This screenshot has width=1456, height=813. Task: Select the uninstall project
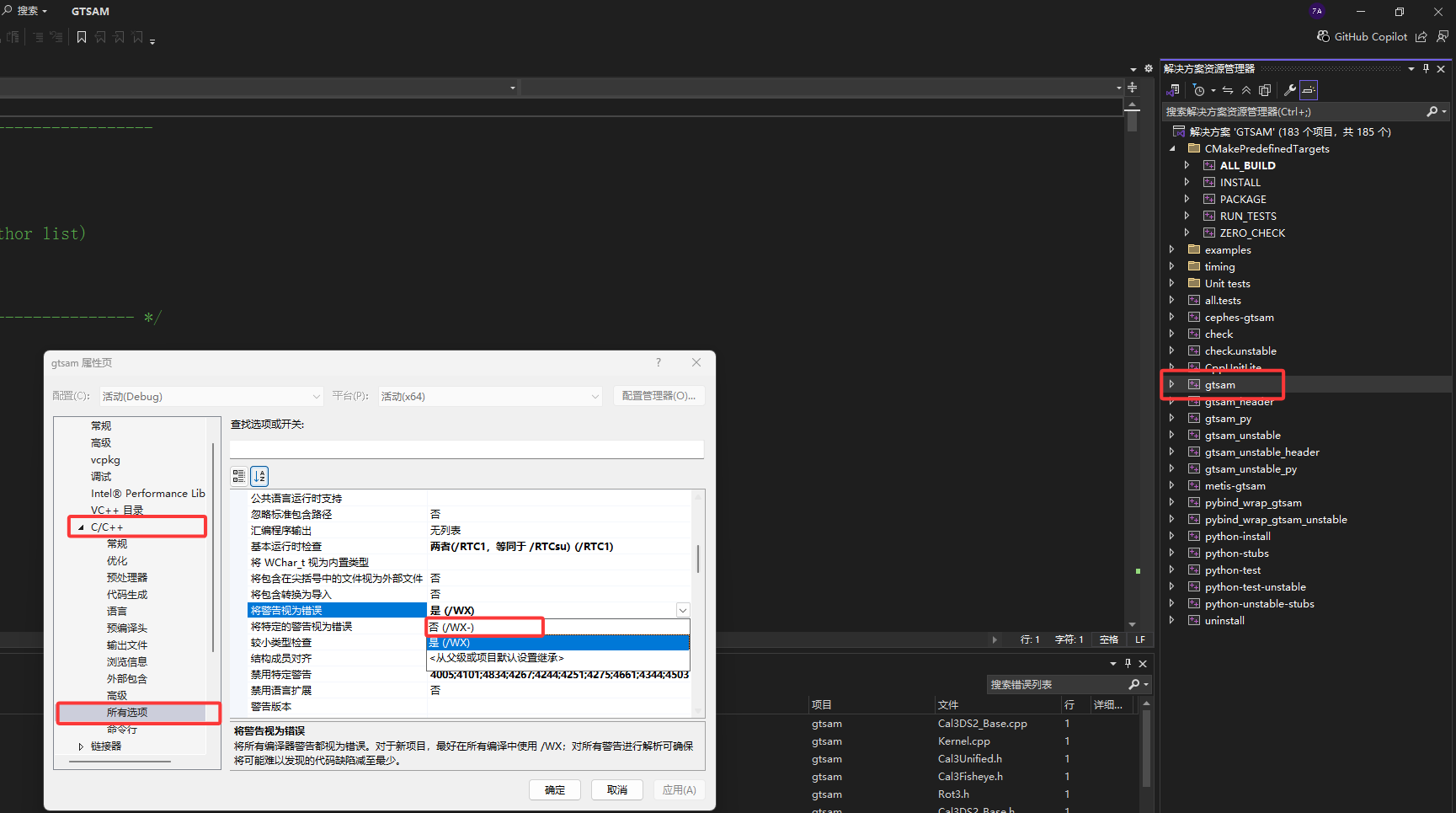pyautogui.click(x=1224, y=620)
